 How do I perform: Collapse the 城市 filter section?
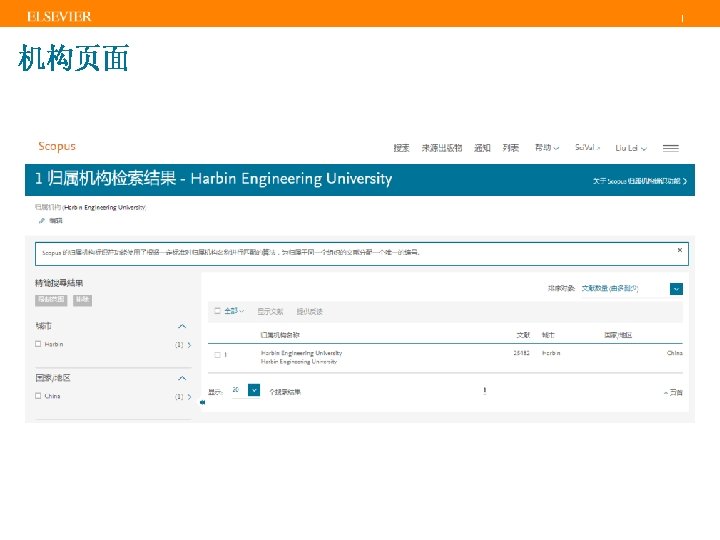pyautogui.click(x=182, y=326)
